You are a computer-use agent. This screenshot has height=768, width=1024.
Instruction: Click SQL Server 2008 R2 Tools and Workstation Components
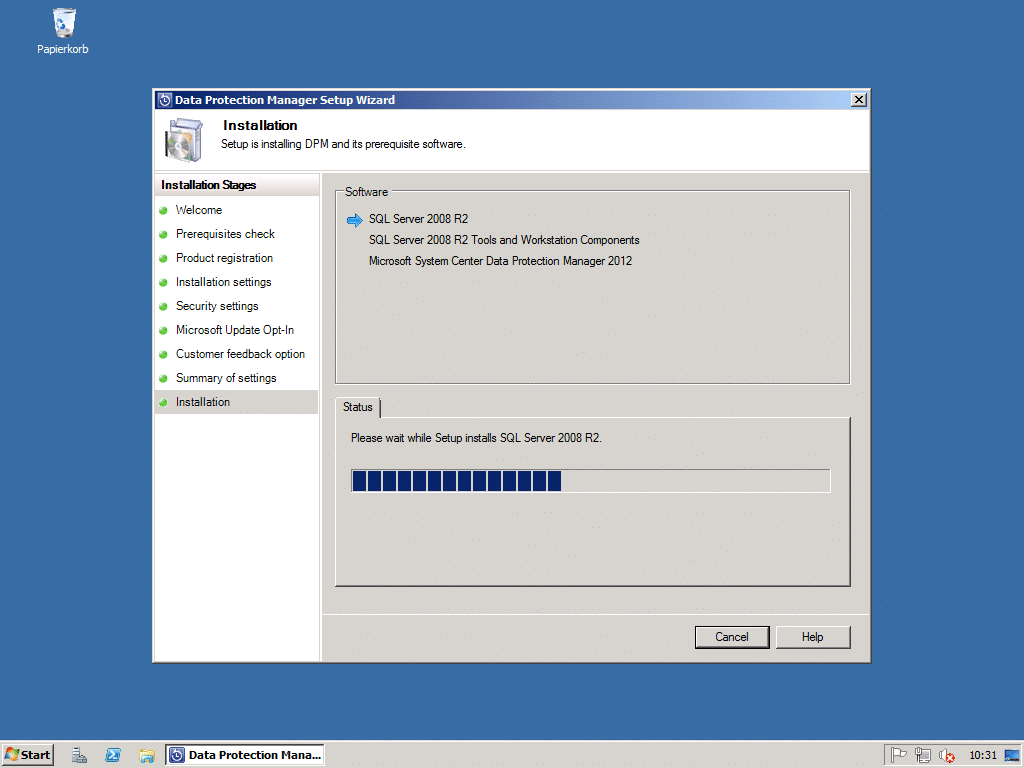pos(504,240)
